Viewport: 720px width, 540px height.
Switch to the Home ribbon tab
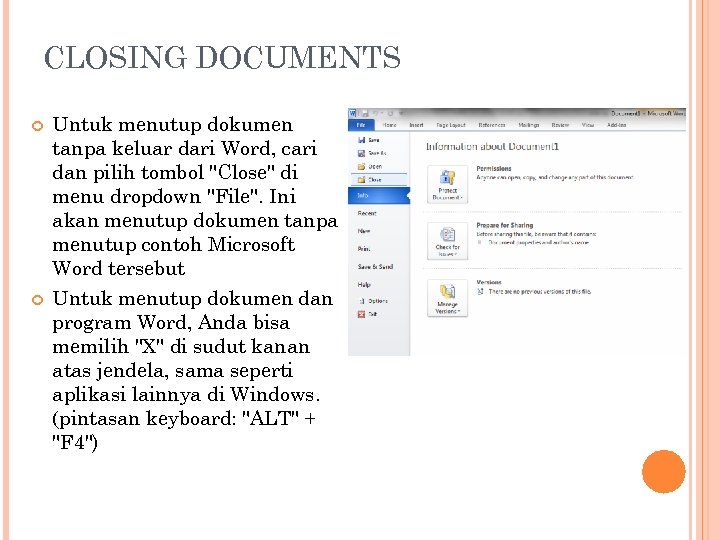(x=389, y=125)
